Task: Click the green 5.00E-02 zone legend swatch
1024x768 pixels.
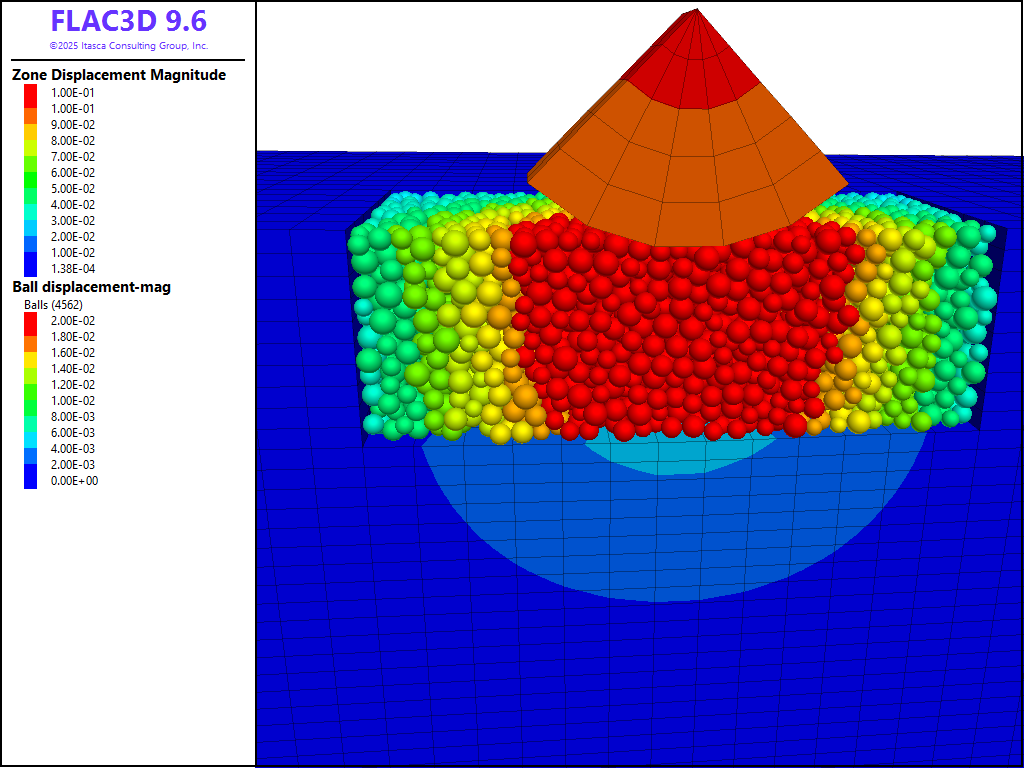Action: [31, 188]
